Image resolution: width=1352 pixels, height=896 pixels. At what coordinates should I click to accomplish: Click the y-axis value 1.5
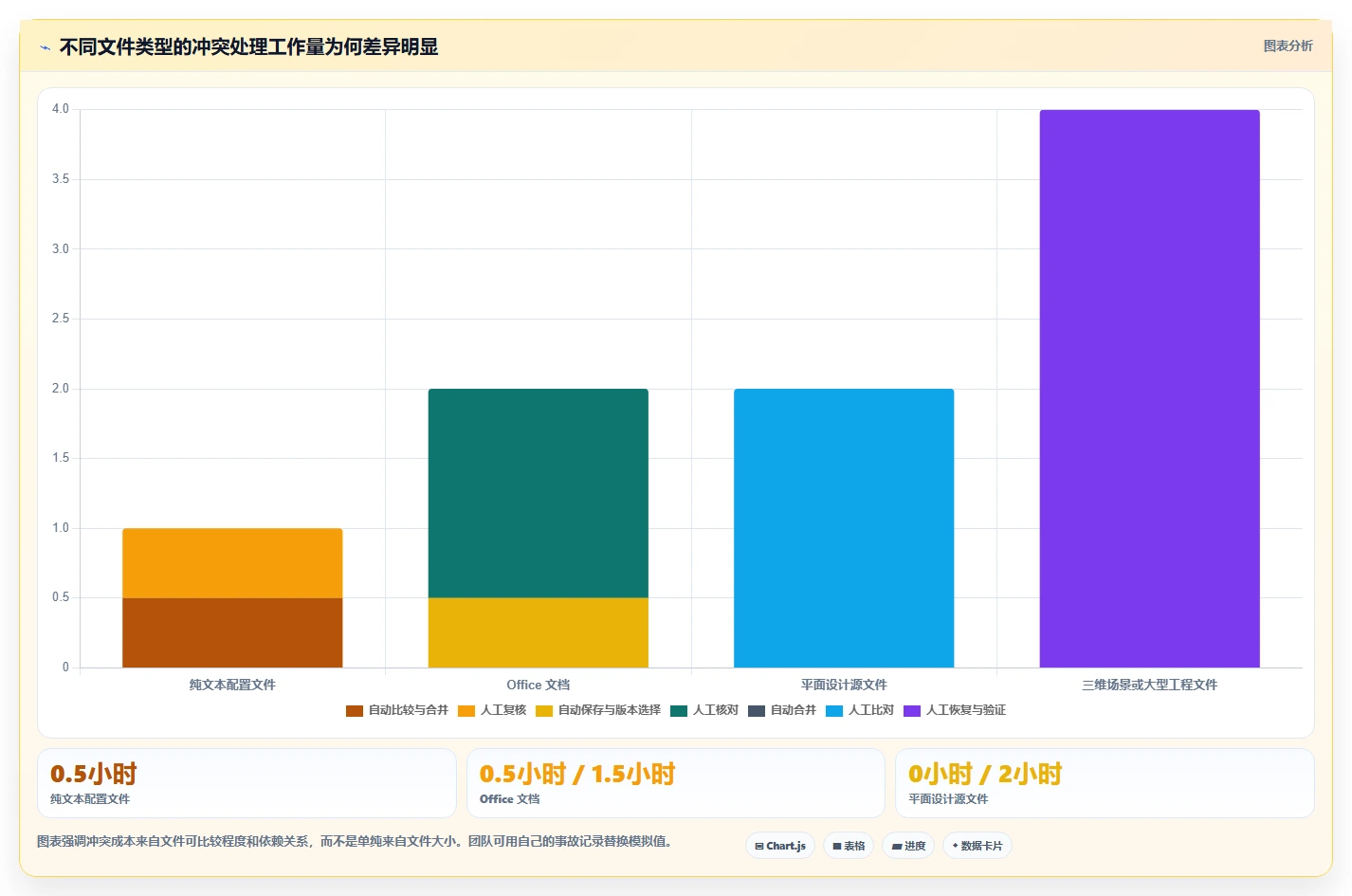coord(61,458)
